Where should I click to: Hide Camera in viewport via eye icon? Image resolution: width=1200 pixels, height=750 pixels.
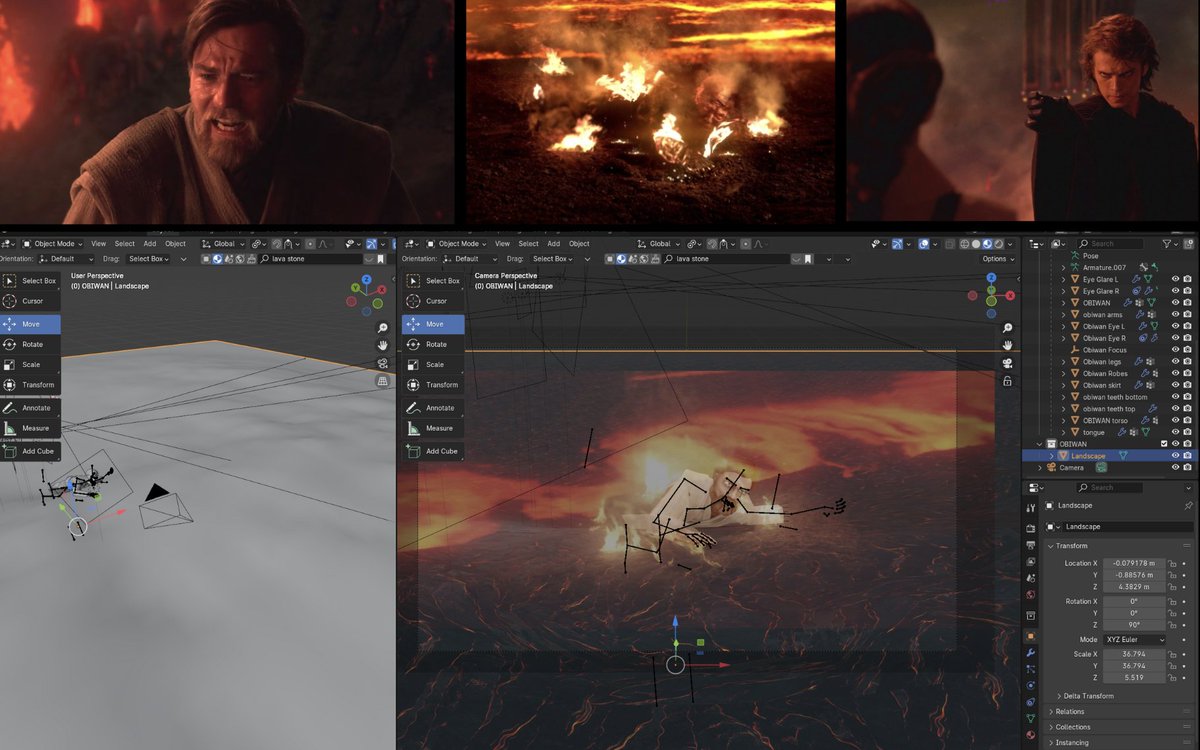pyautogui.click(x=1175, y=467)
